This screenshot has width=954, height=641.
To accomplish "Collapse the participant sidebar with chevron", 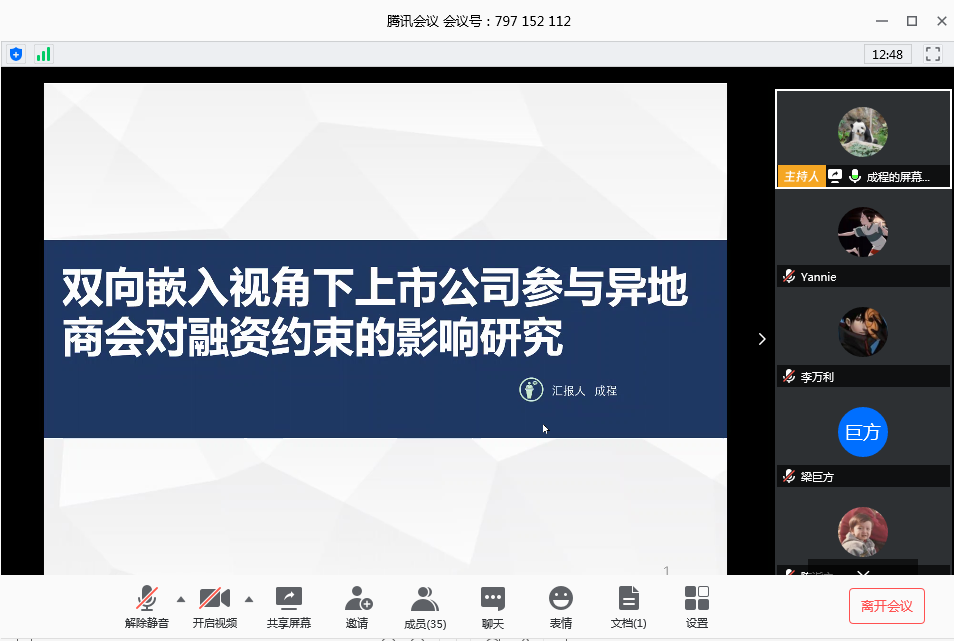I will (x=762, y=339).
